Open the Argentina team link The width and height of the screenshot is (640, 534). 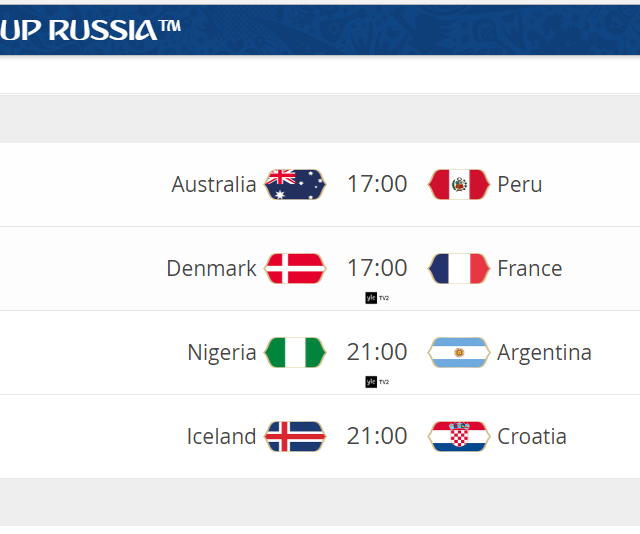544,352
